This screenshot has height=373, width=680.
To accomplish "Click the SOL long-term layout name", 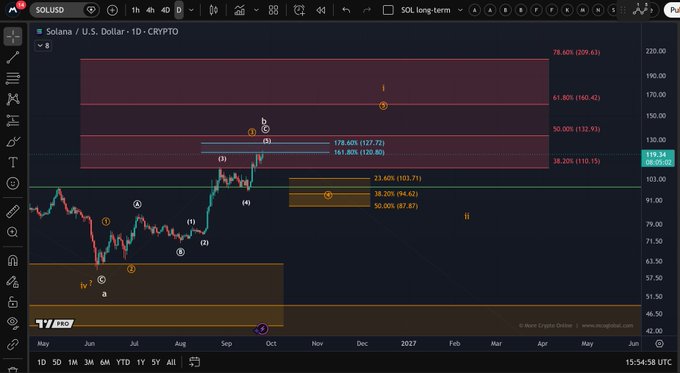I will click(x=425, y=10).
